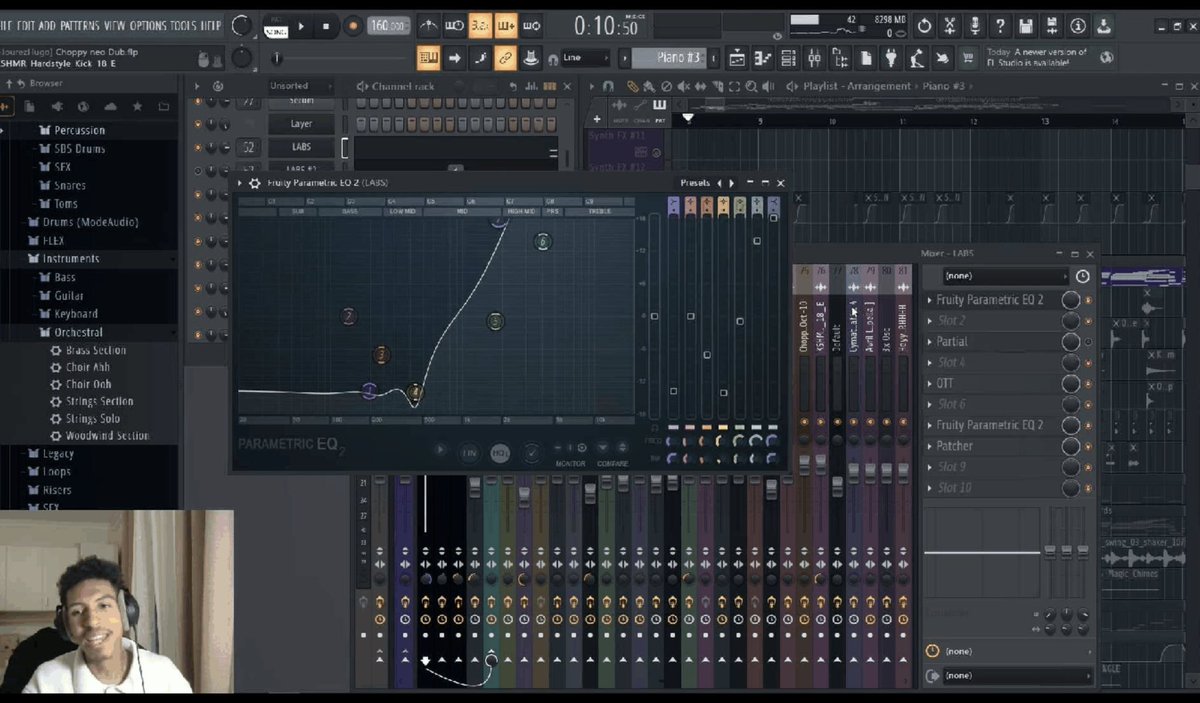1200x703 pixels.
Task: Toggle the enable light for the OTT effect slot
Action: pos(1089,384)
